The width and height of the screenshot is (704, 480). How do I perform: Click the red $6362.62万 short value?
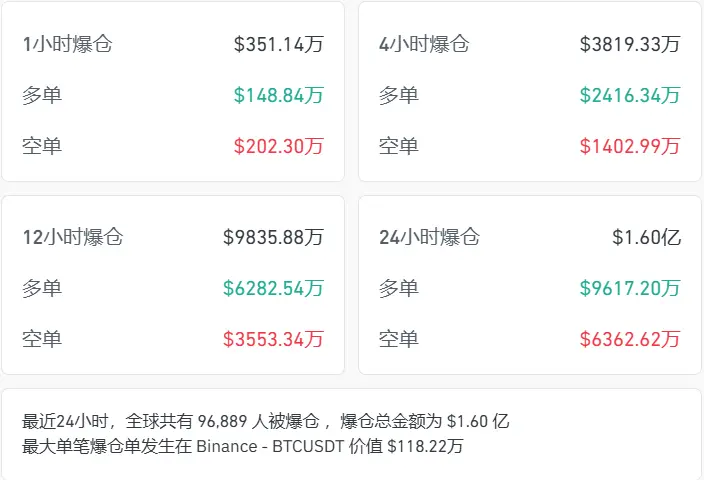point(630,339)
